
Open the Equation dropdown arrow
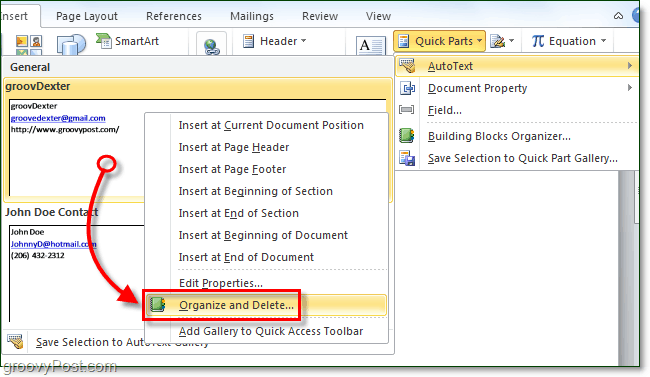coord(603,41)
